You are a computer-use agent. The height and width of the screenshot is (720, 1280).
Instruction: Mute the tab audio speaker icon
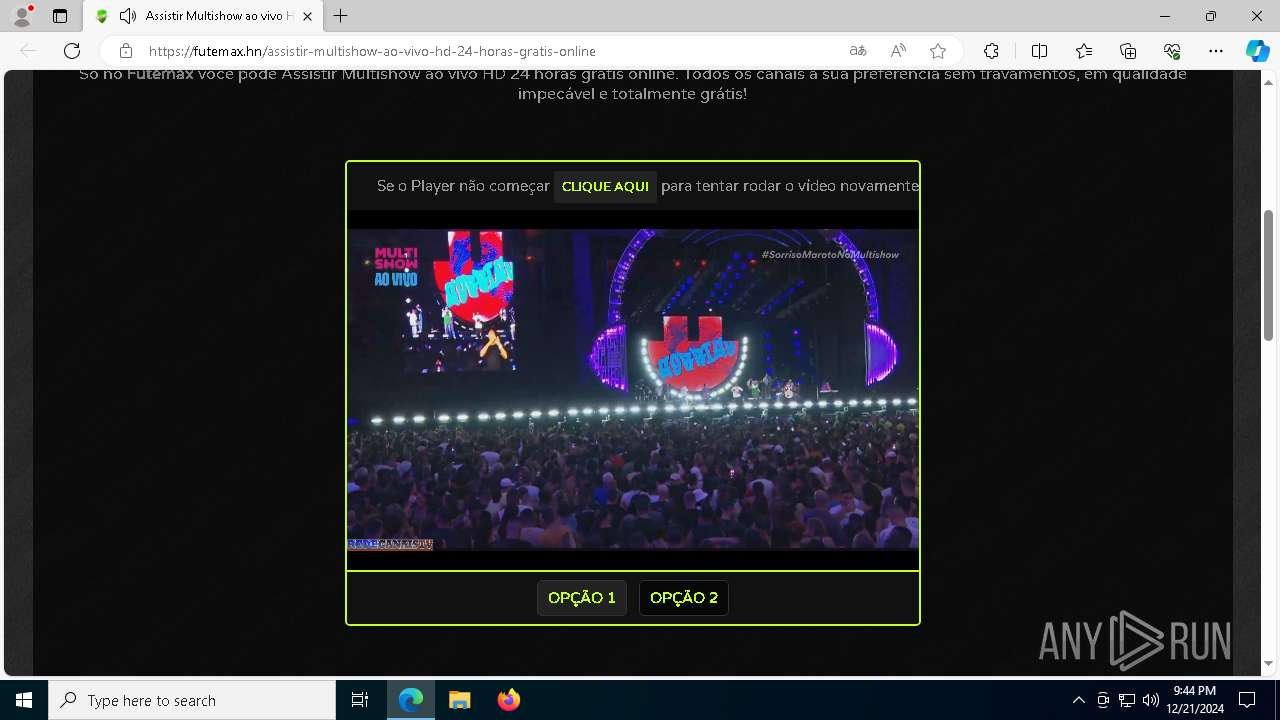click(127, 16)
